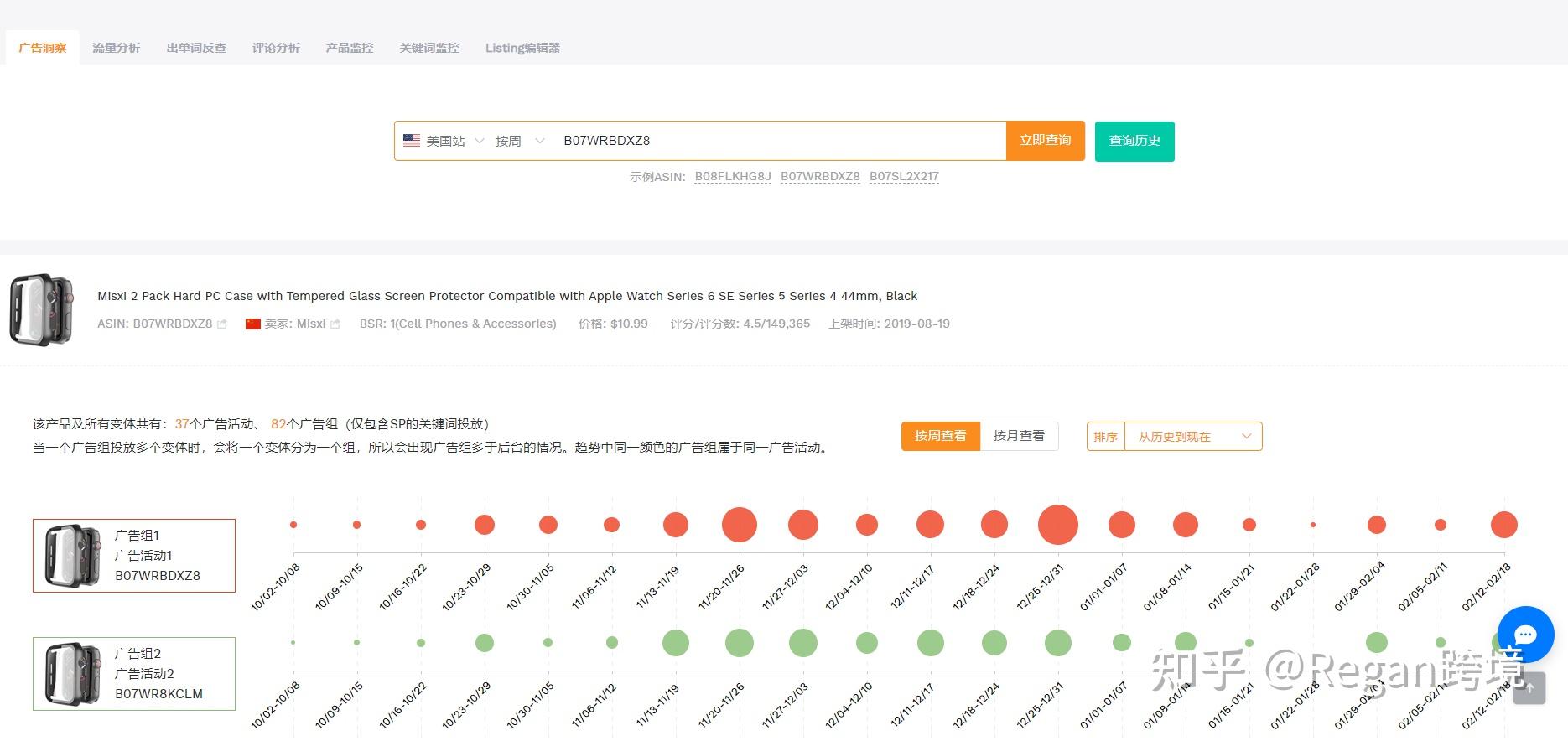The height and width of the screenshot is (741, 1568).
Task: Click 广告组2 green bubble for 11/27-12/03
Action: tap(803, 643)
